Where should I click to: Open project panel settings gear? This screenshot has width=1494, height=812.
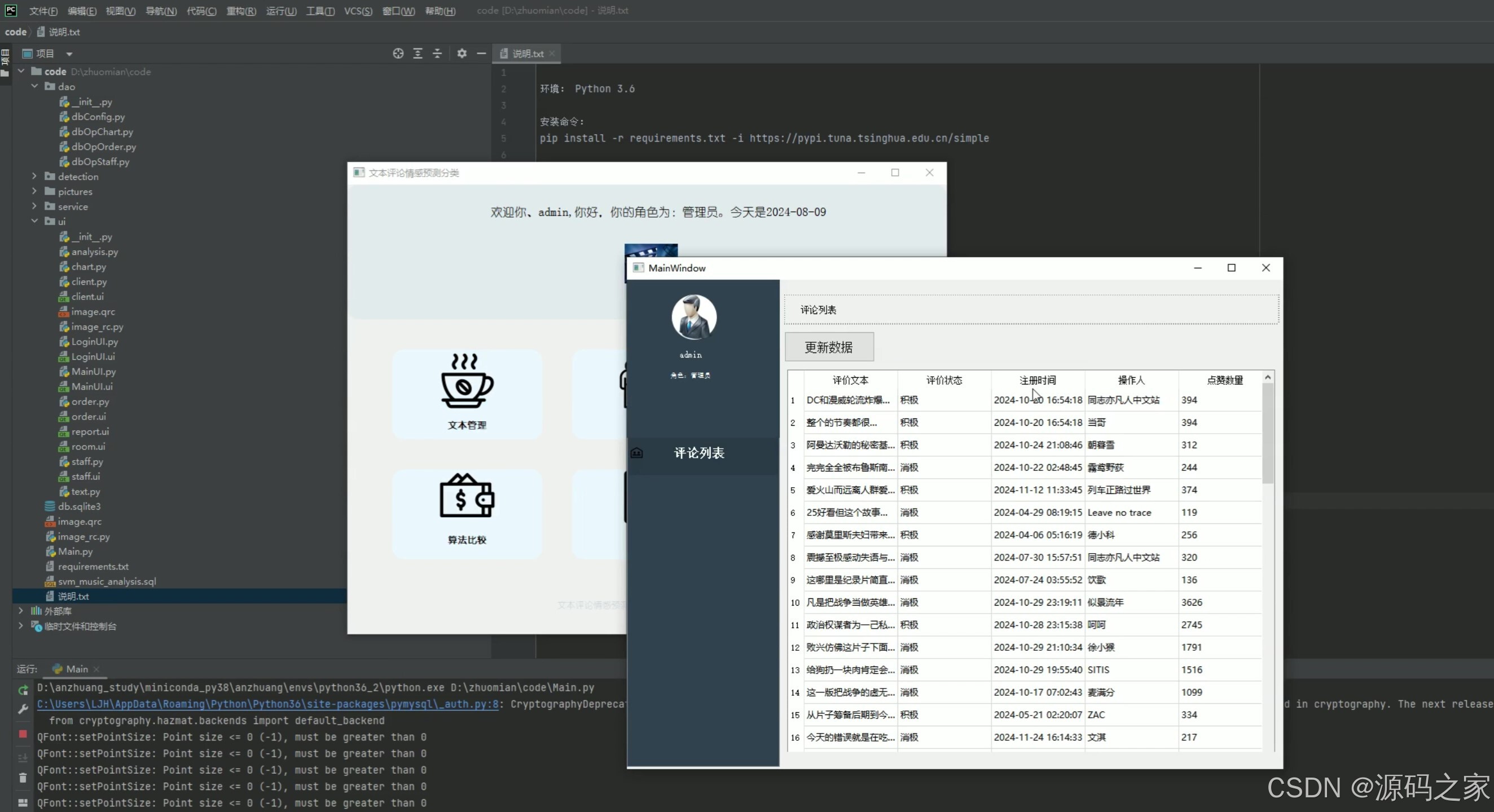click(x=462, y=54)
